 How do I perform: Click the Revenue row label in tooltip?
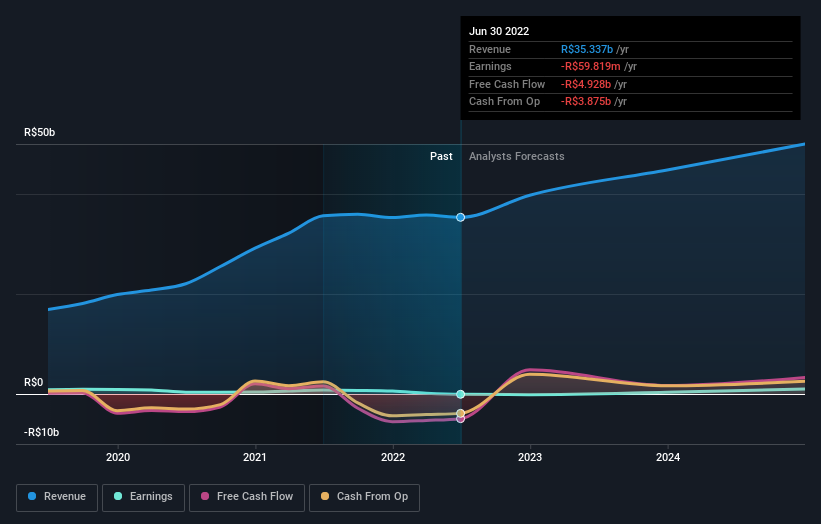pos(490,49)
